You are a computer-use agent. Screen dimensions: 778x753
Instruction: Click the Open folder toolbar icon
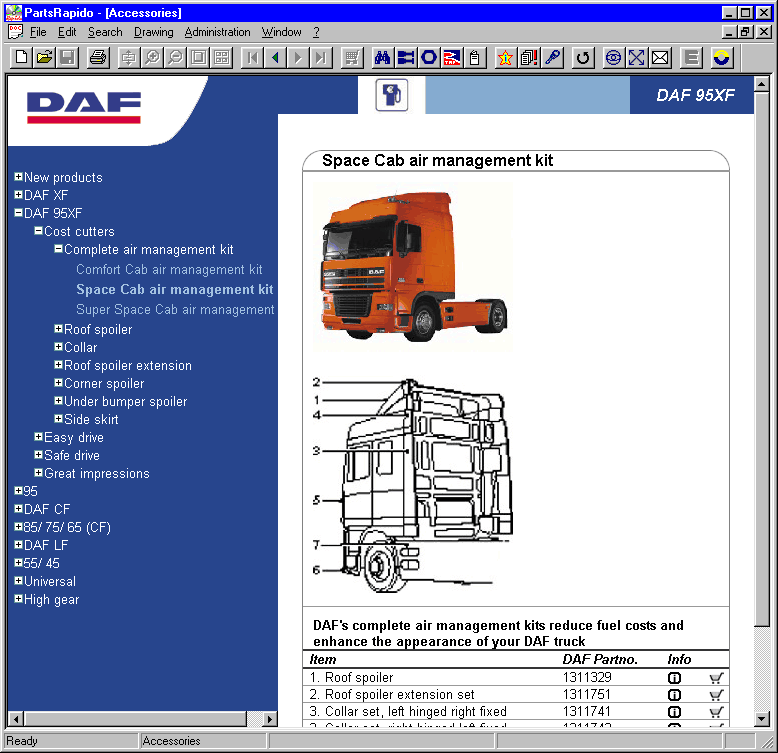point(44,58)
